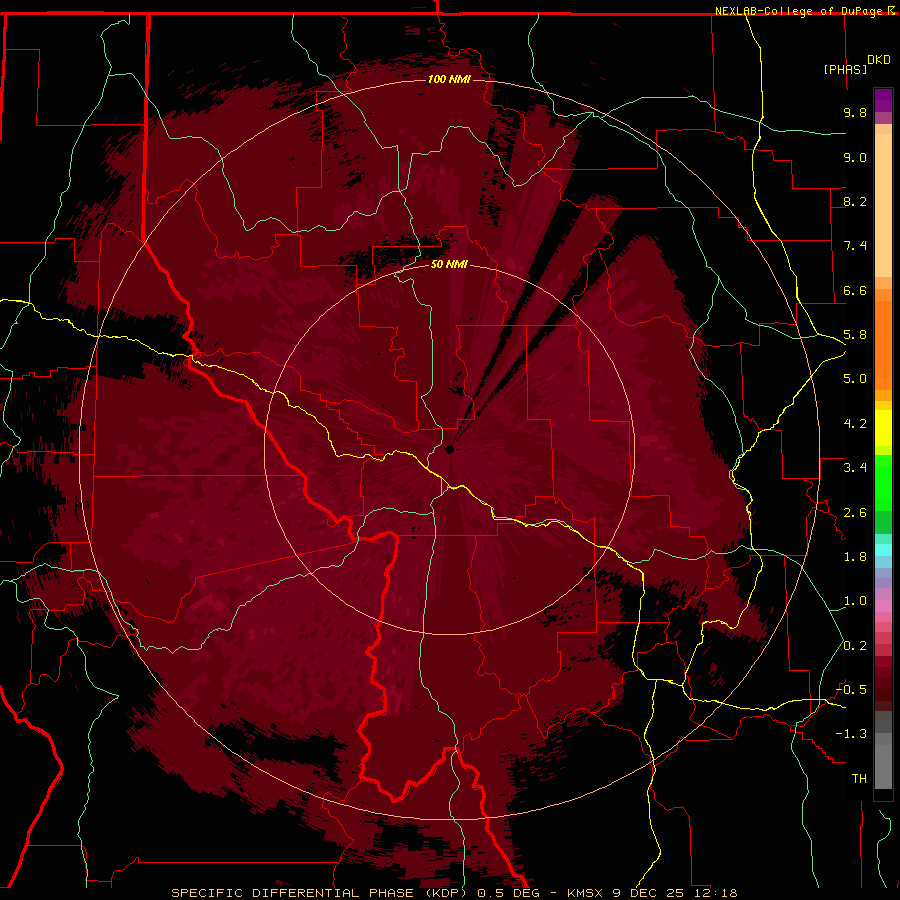Click the 100 NMI range ring label
This screenshot has width=900, height=900.
point(449,79)
